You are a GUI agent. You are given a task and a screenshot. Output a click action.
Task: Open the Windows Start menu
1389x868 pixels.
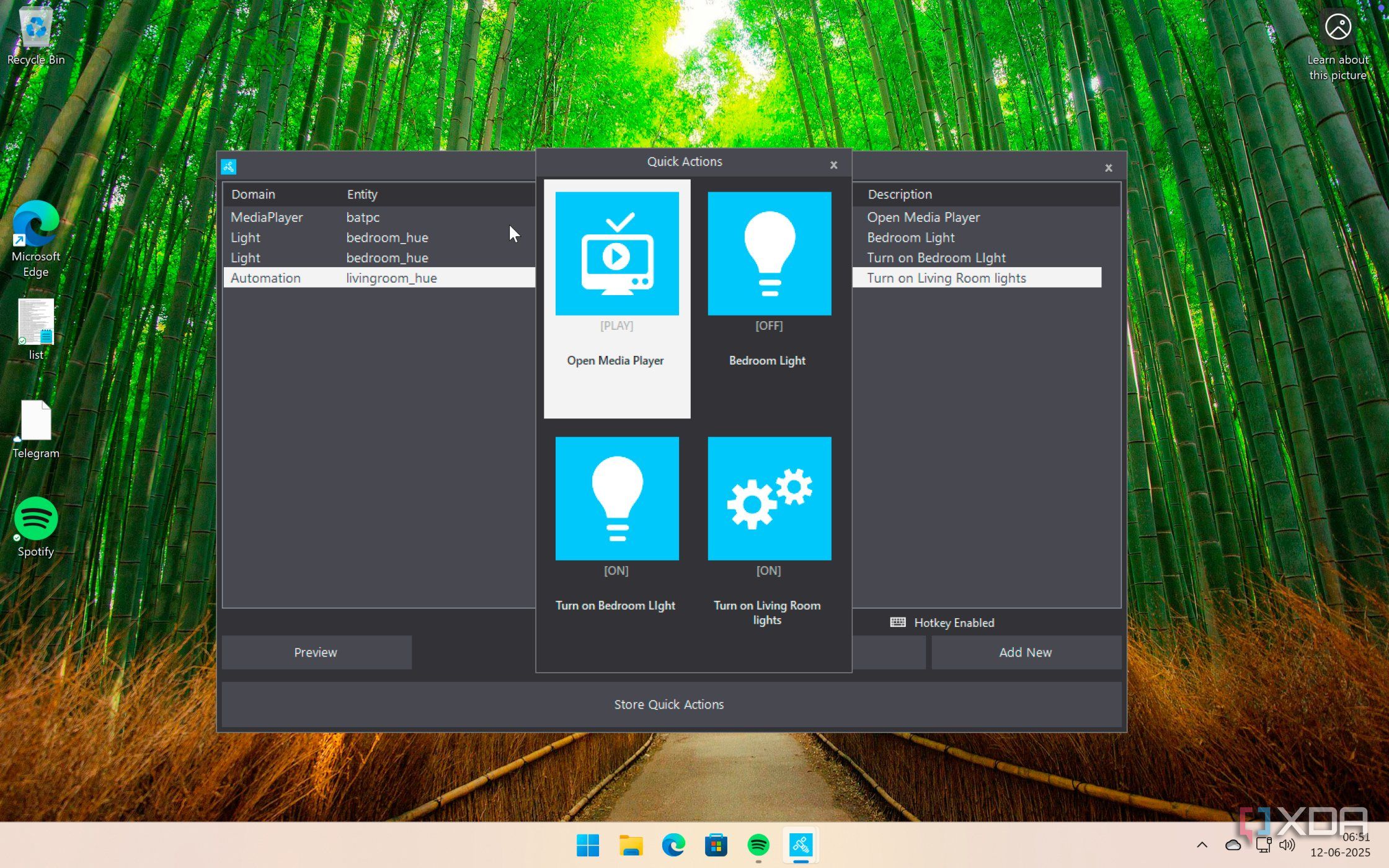pos(587,845)
